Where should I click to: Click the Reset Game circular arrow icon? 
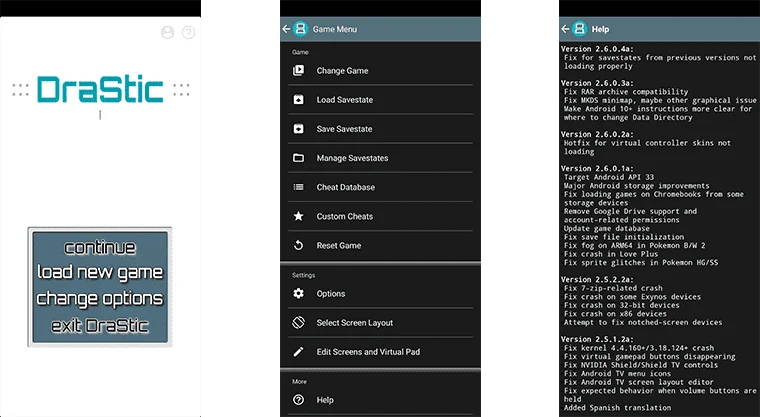[299, 245]
